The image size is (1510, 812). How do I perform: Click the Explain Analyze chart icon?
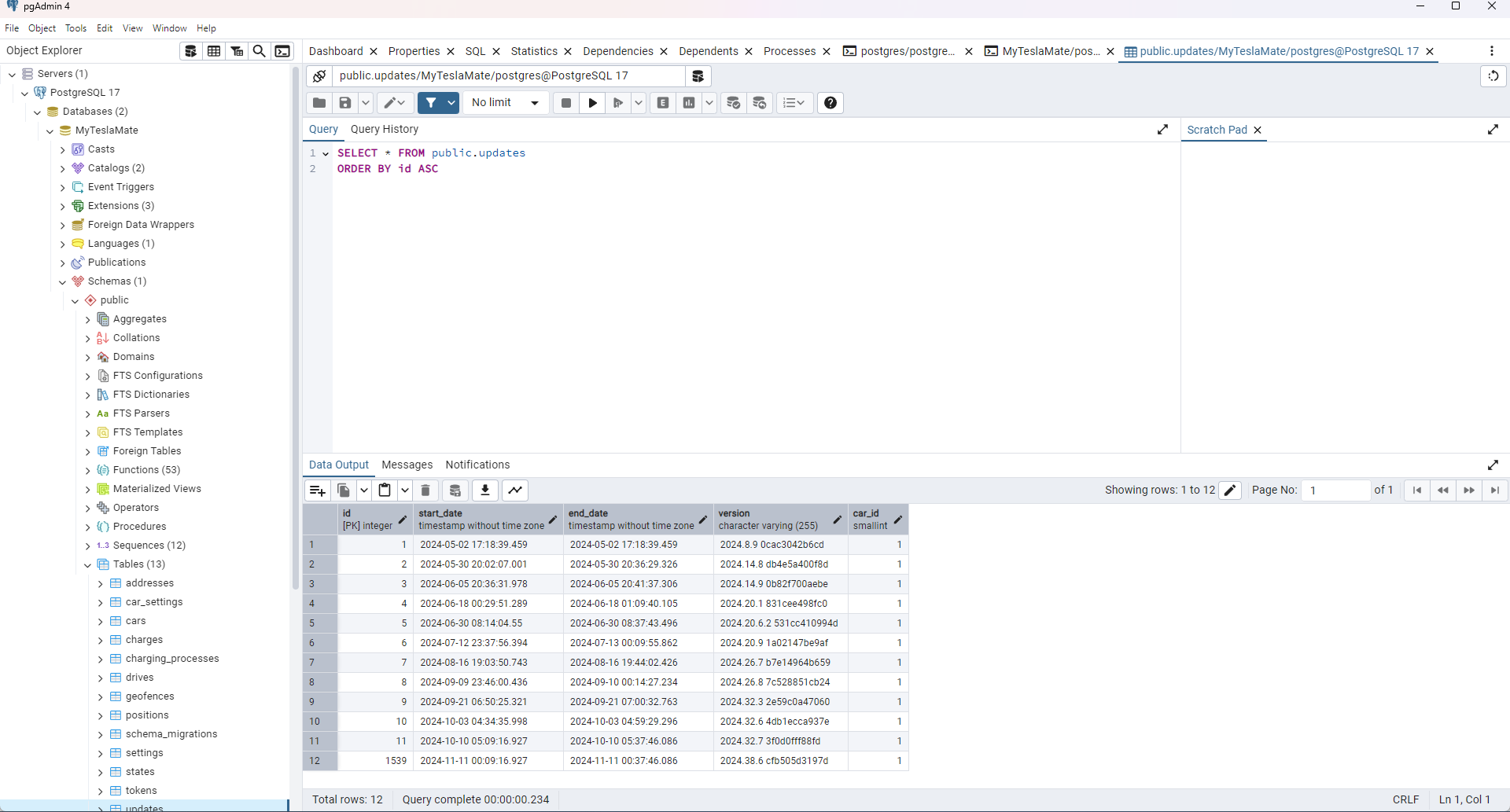tap(689, 103)
